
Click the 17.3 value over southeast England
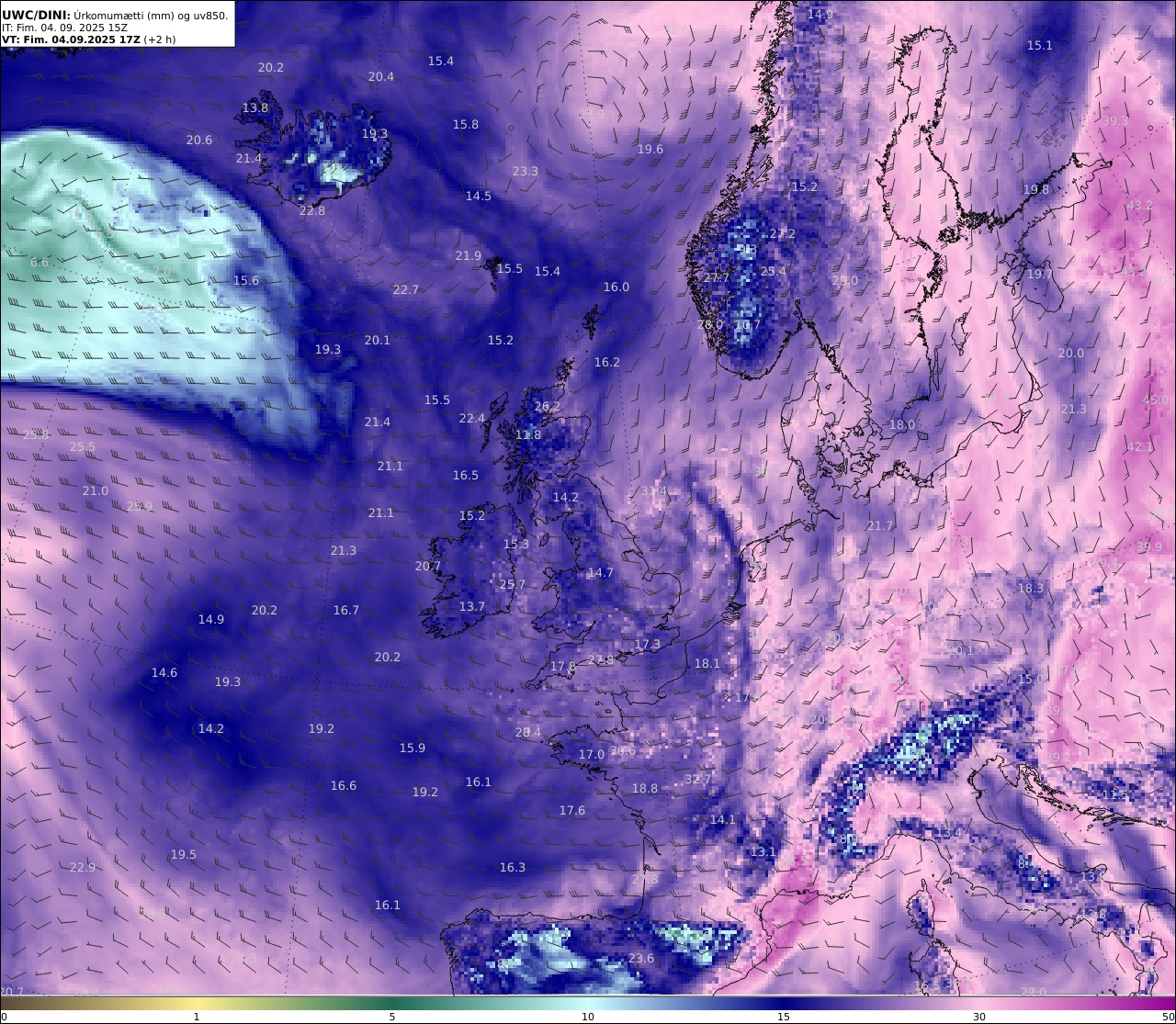tap(648, 645)
